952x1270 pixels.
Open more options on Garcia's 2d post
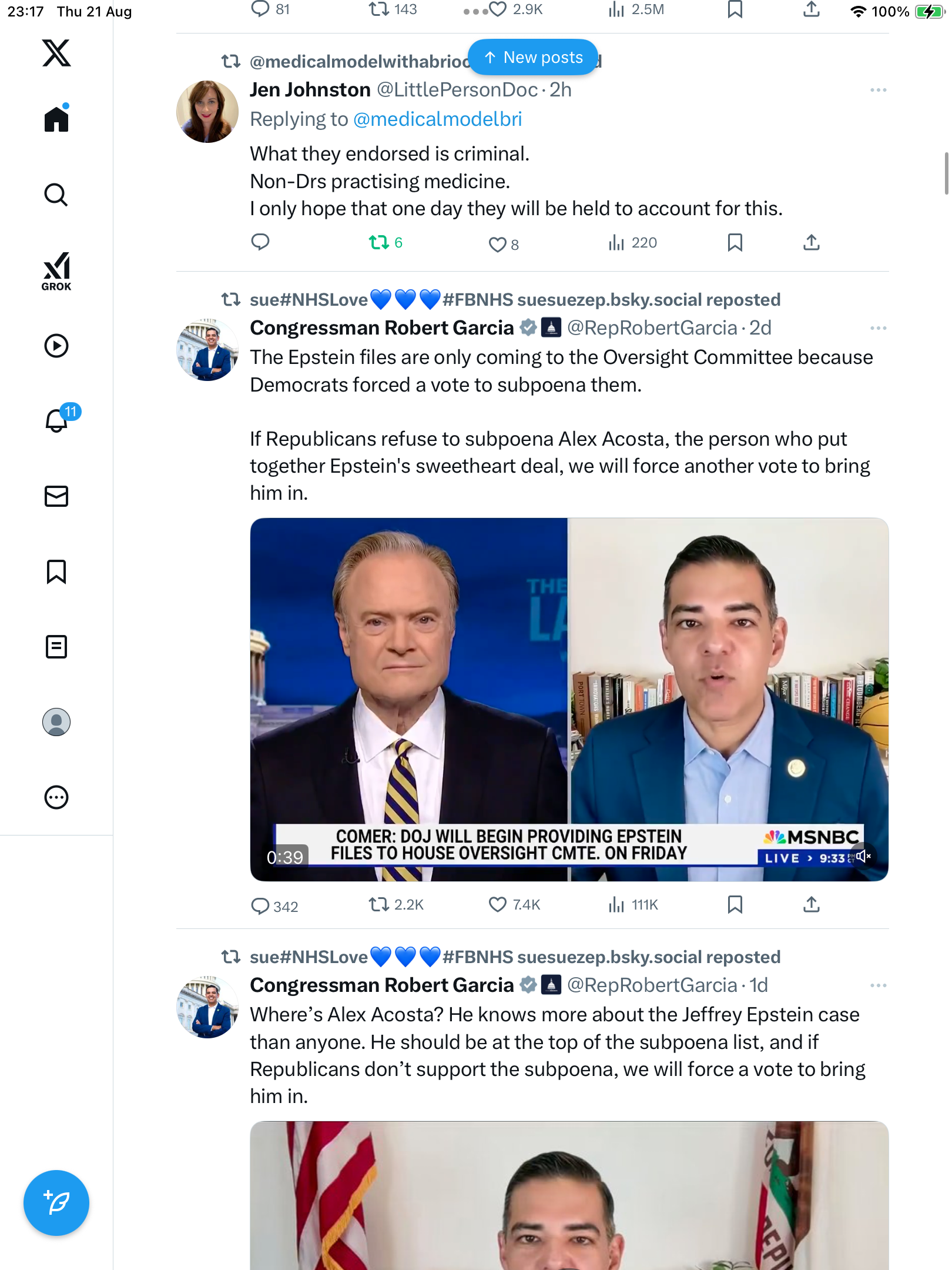pos(878,328)
